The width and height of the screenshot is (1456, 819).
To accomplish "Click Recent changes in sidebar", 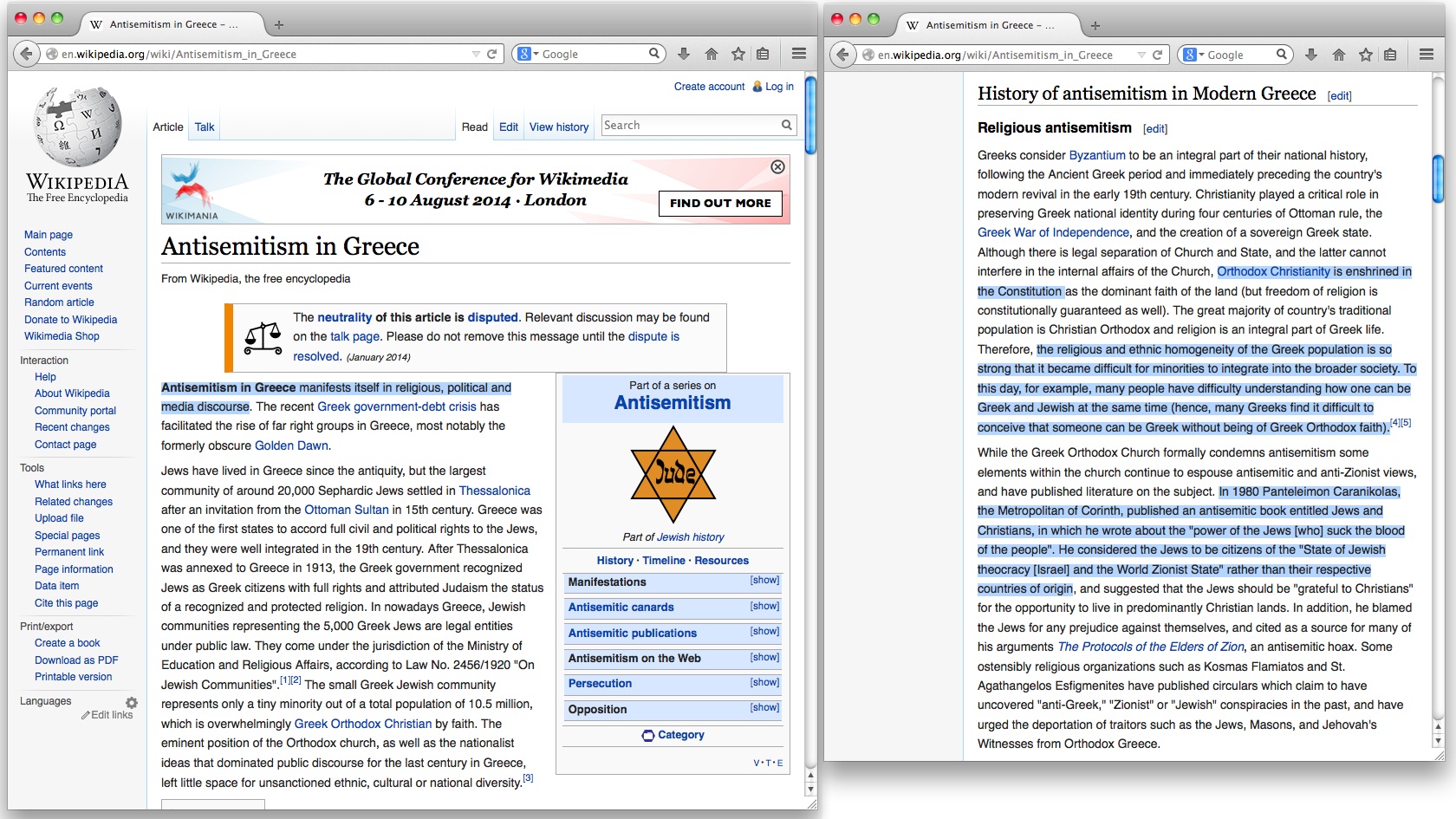I will click(72, 427).
